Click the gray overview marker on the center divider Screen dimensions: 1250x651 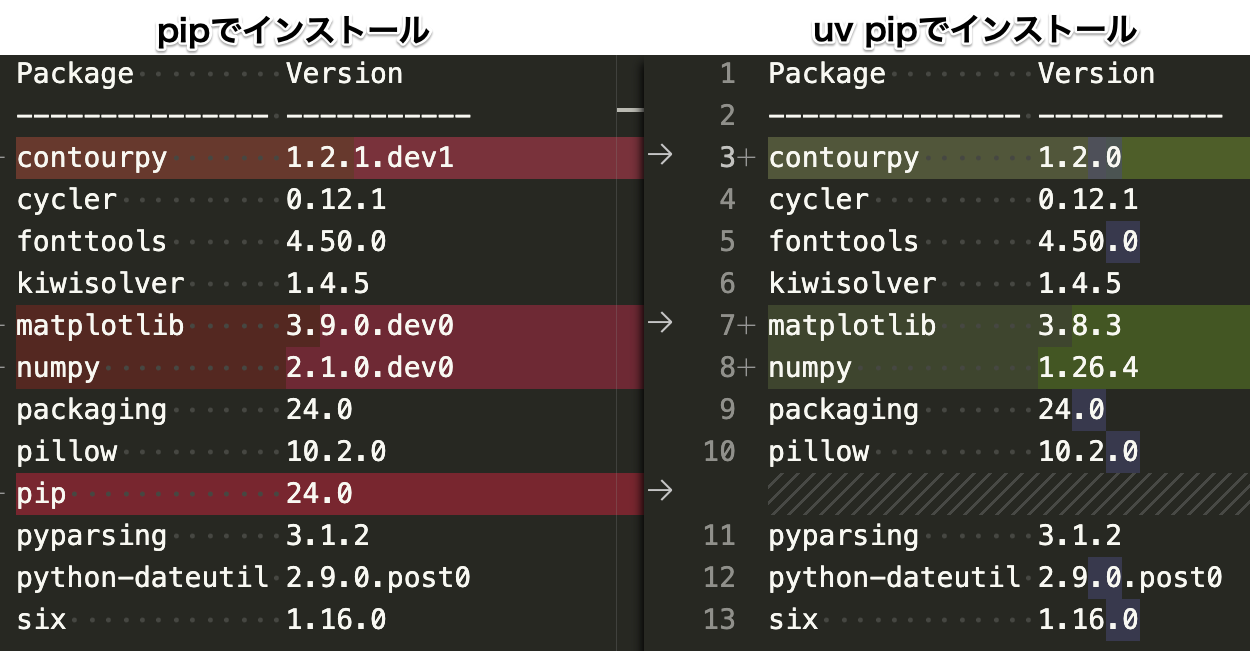(x=630, y=110)
